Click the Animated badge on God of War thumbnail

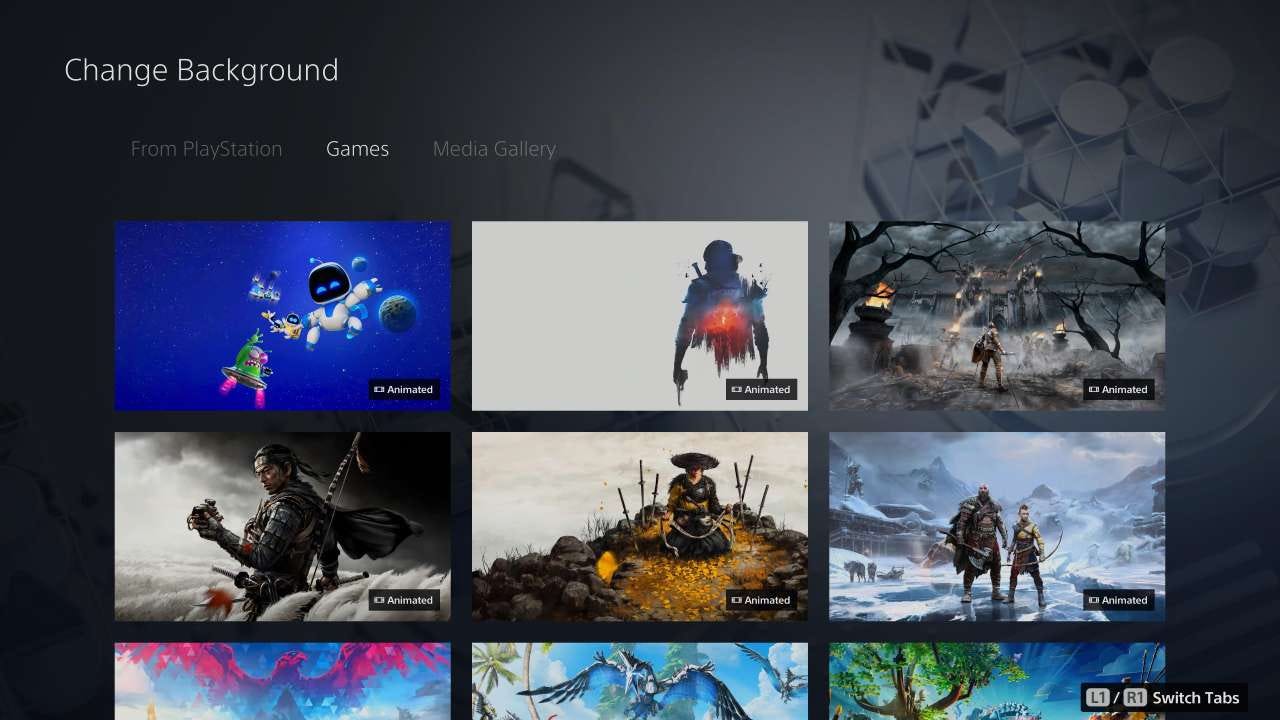[1118, 600]
